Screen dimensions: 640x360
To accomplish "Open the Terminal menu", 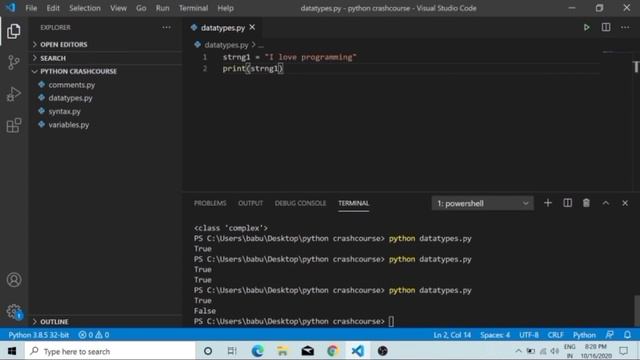I will pyautogui.click(x=193, y=8).
